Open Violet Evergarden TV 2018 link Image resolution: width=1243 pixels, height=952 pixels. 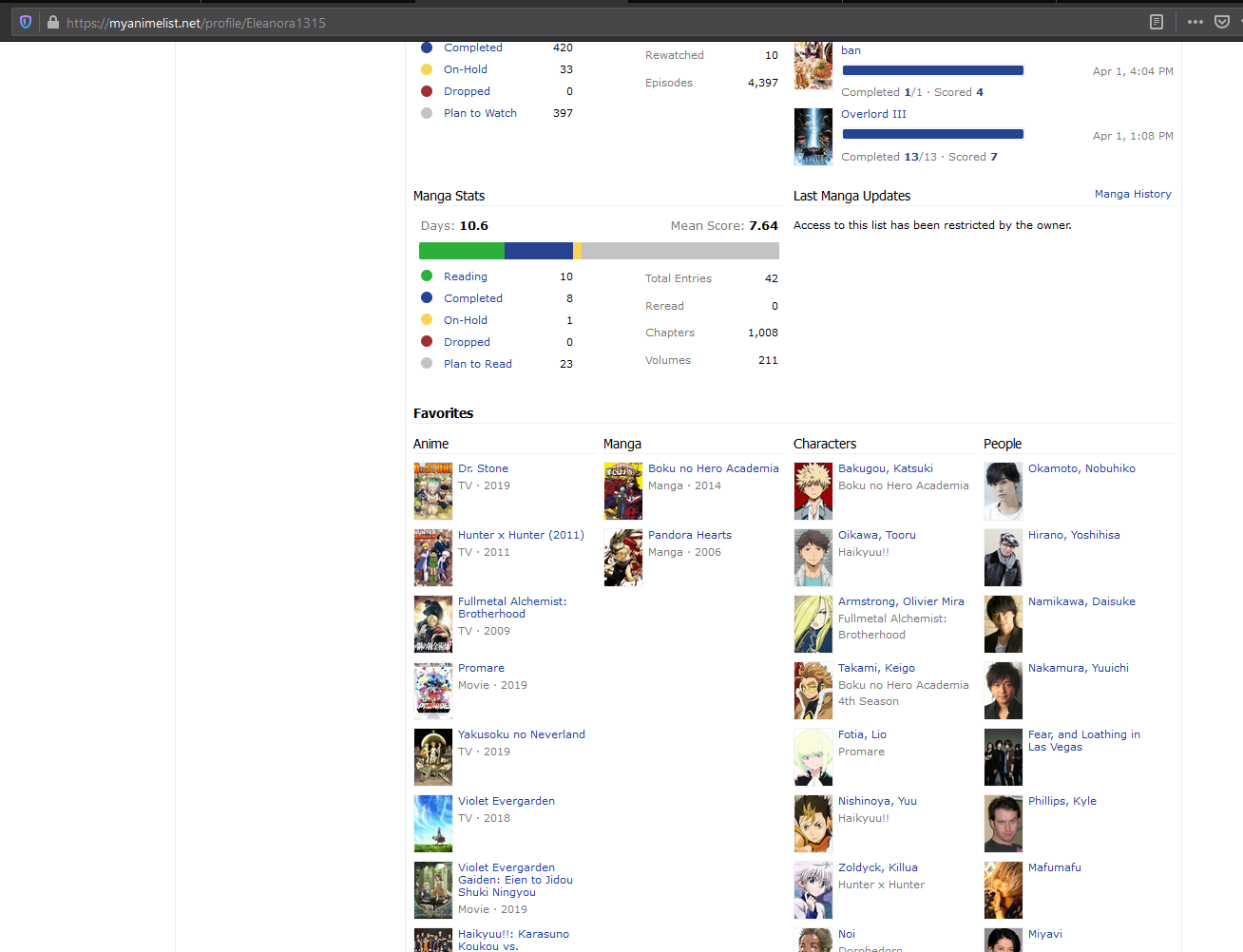[507, 801]
